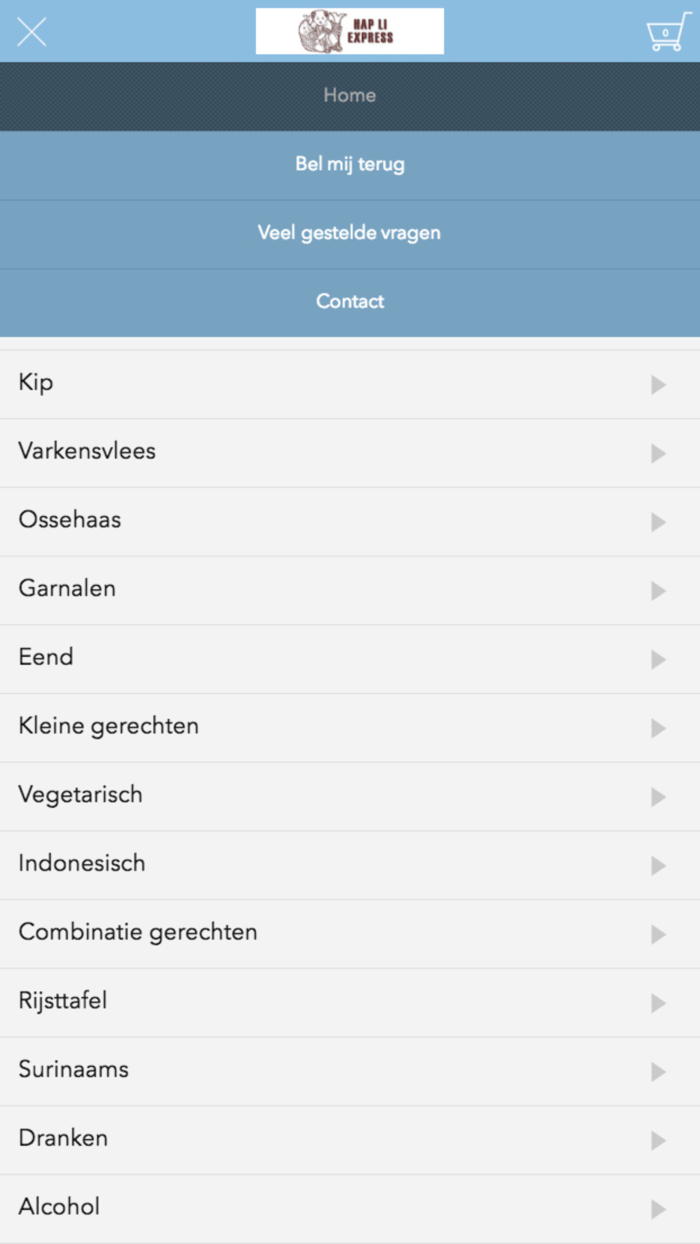This screenshot has height=1244, width=700.
Task: Click arrow icon beside Alcohol
Action: point(658,1209)
